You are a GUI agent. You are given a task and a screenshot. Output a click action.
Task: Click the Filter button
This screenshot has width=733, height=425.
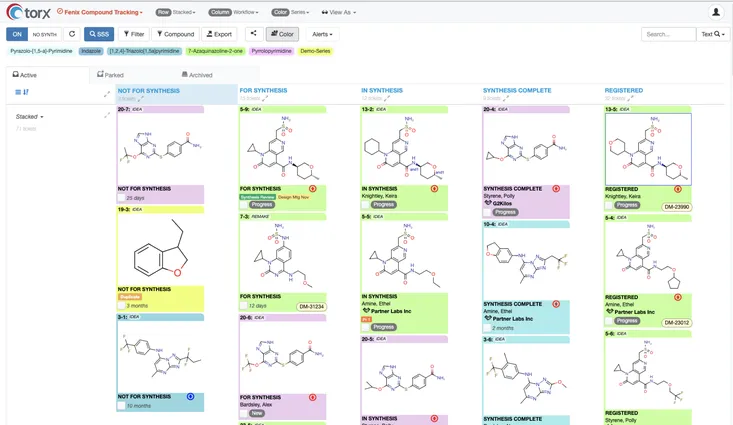[x=134, y=34]
